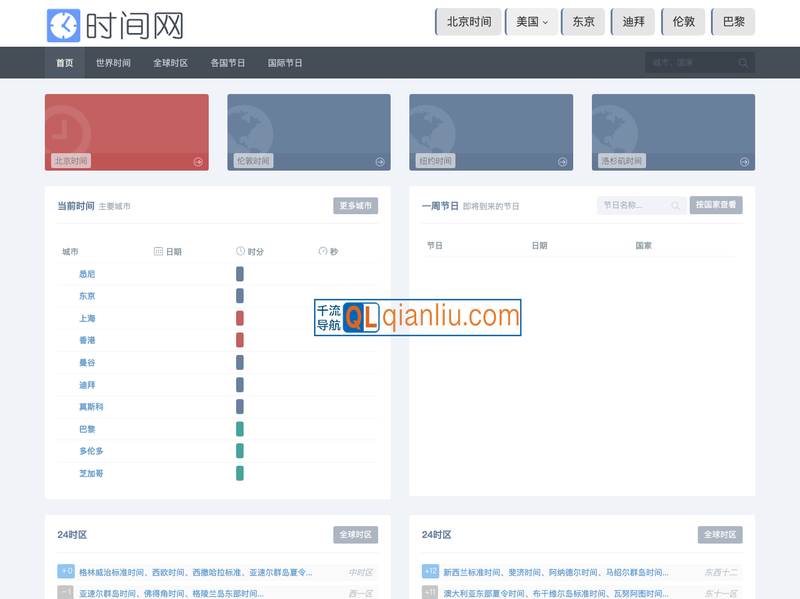Click the search magnifier icon in navbar
This screenshot has width=800, height=599.
pyautogui.click(x=743, y=63)
